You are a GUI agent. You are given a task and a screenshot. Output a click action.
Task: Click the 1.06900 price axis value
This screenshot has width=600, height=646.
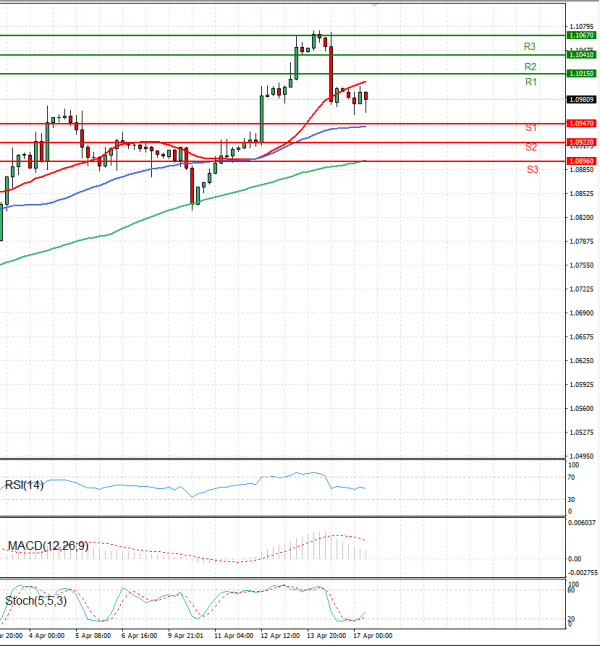581,313
